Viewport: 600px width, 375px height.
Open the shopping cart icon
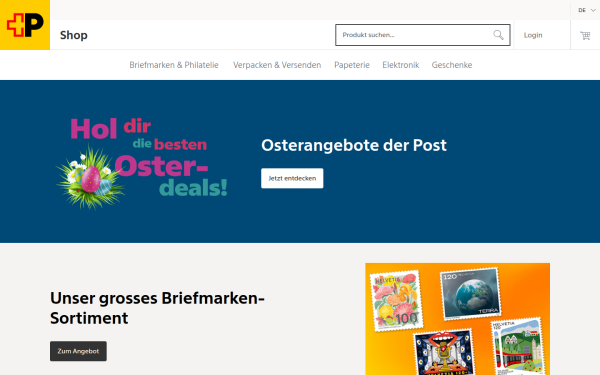585,35
